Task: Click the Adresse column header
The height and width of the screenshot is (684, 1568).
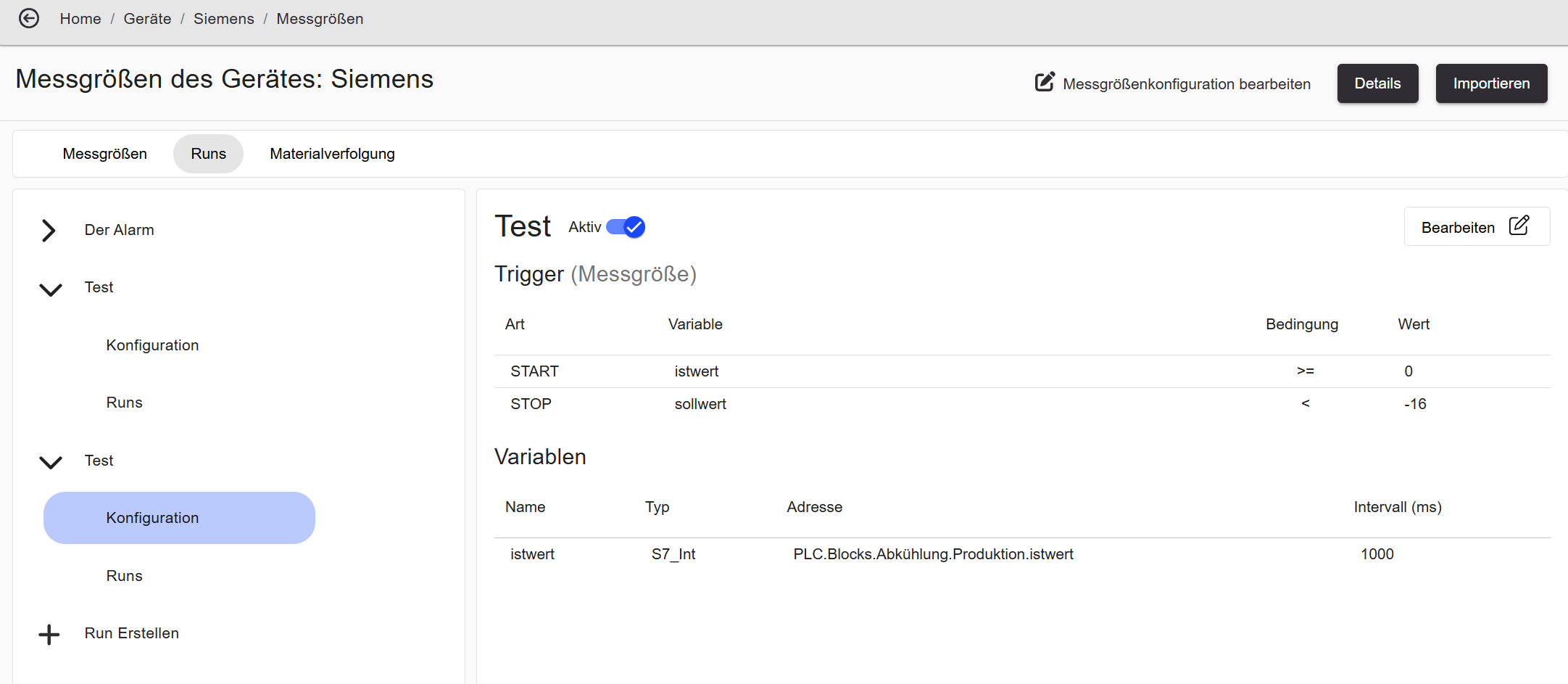Action: tap(815, 507)
